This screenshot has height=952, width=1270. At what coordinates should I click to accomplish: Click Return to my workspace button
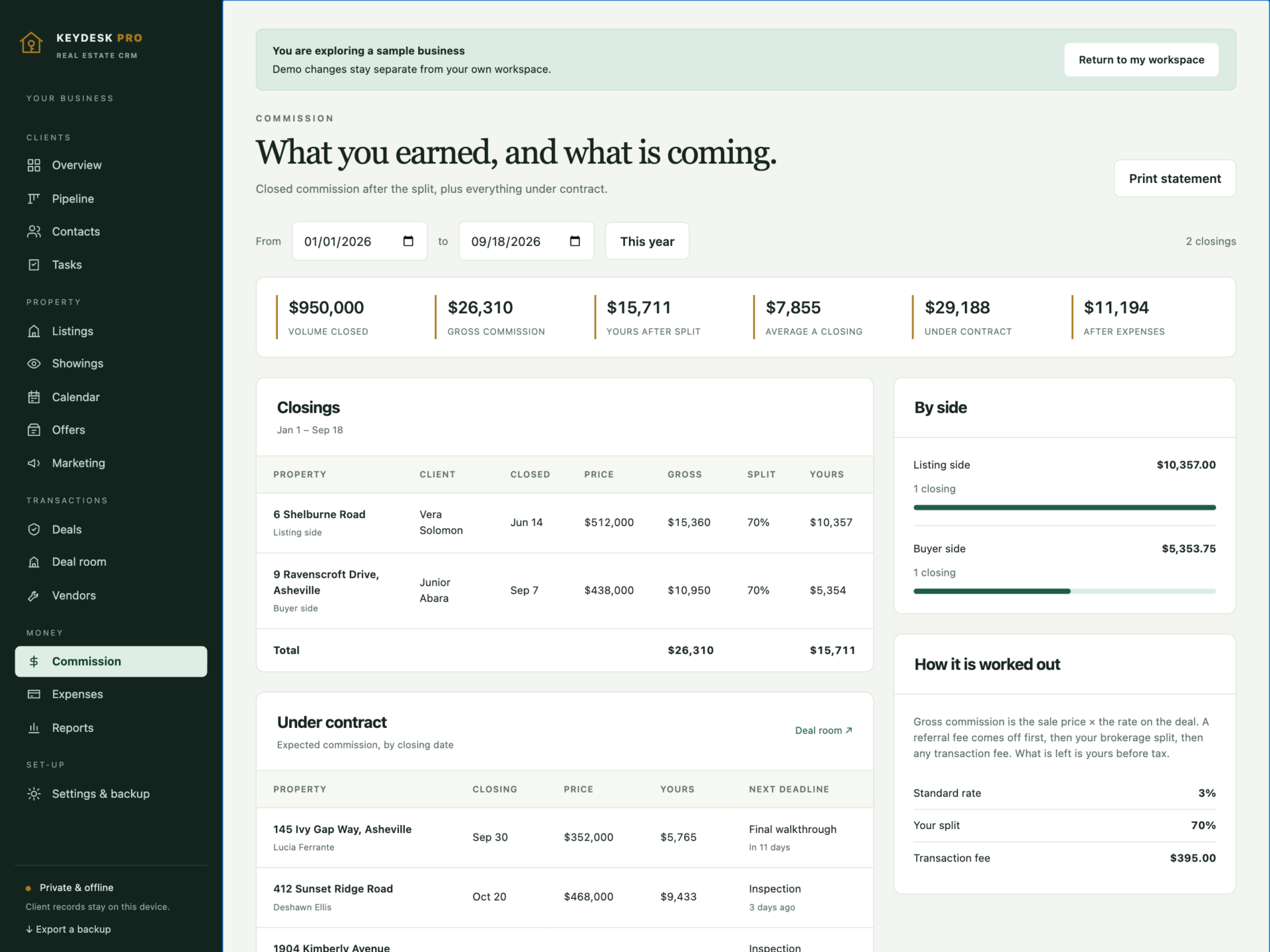click(1141, 59)
